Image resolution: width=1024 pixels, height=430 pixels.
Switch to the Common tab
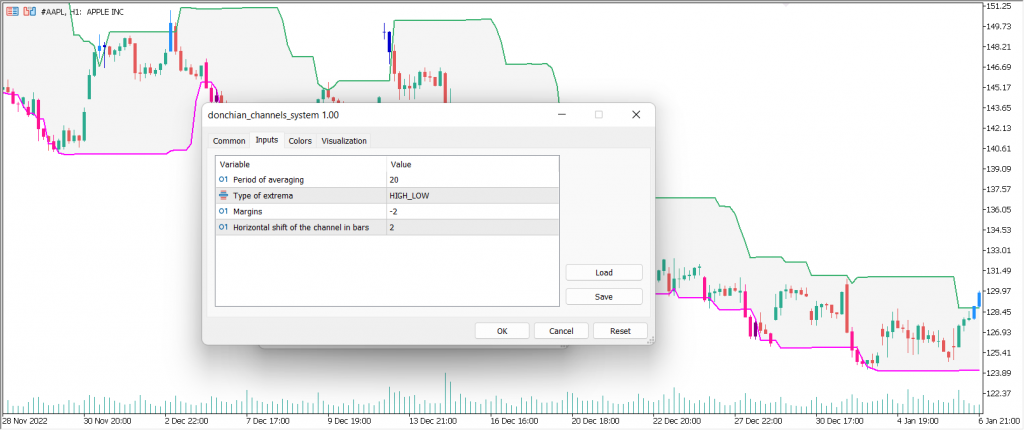[229, 141]
